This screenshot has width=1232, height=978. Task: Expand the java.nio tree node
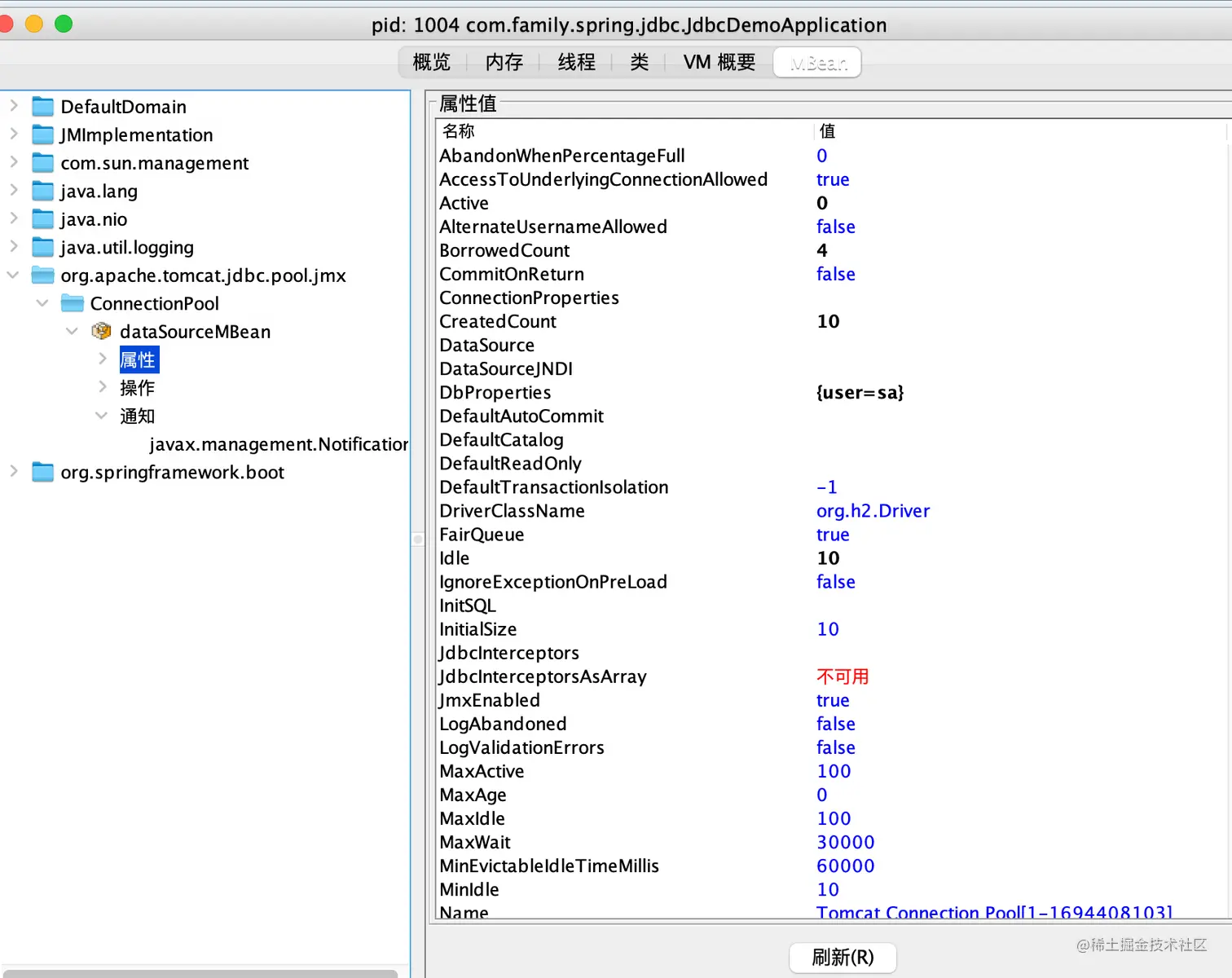coord(14,218)
